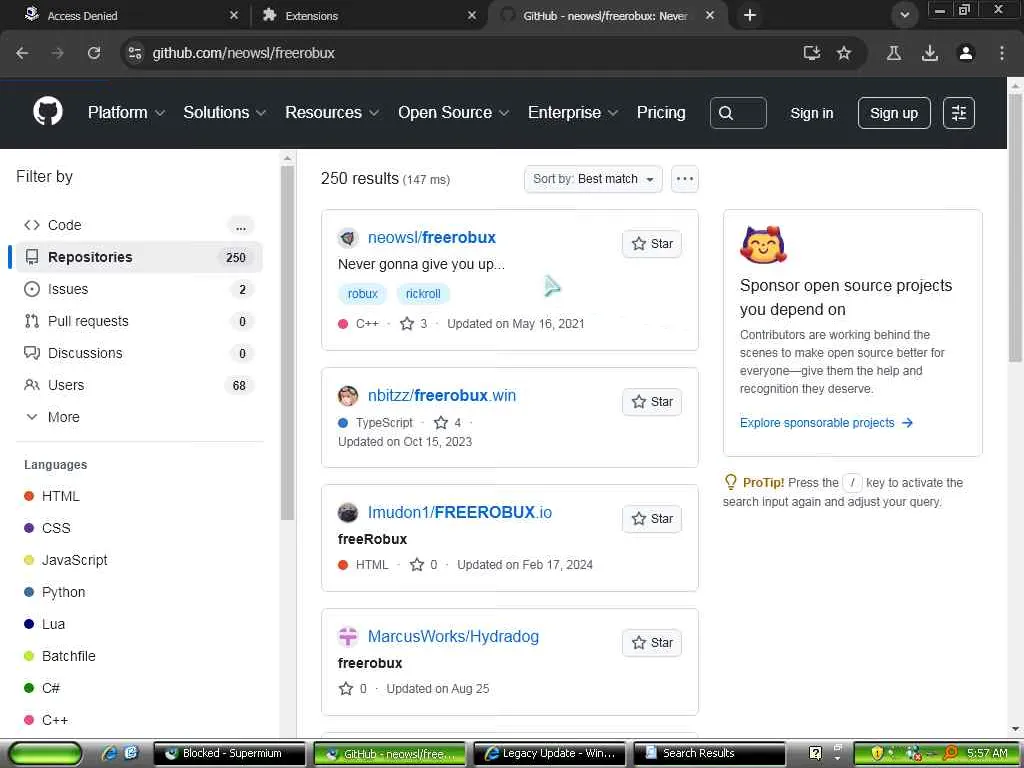Filter by the Python language
Image resolution: width=1024 pixels, height=768 pixels.
tap(63, 592)
